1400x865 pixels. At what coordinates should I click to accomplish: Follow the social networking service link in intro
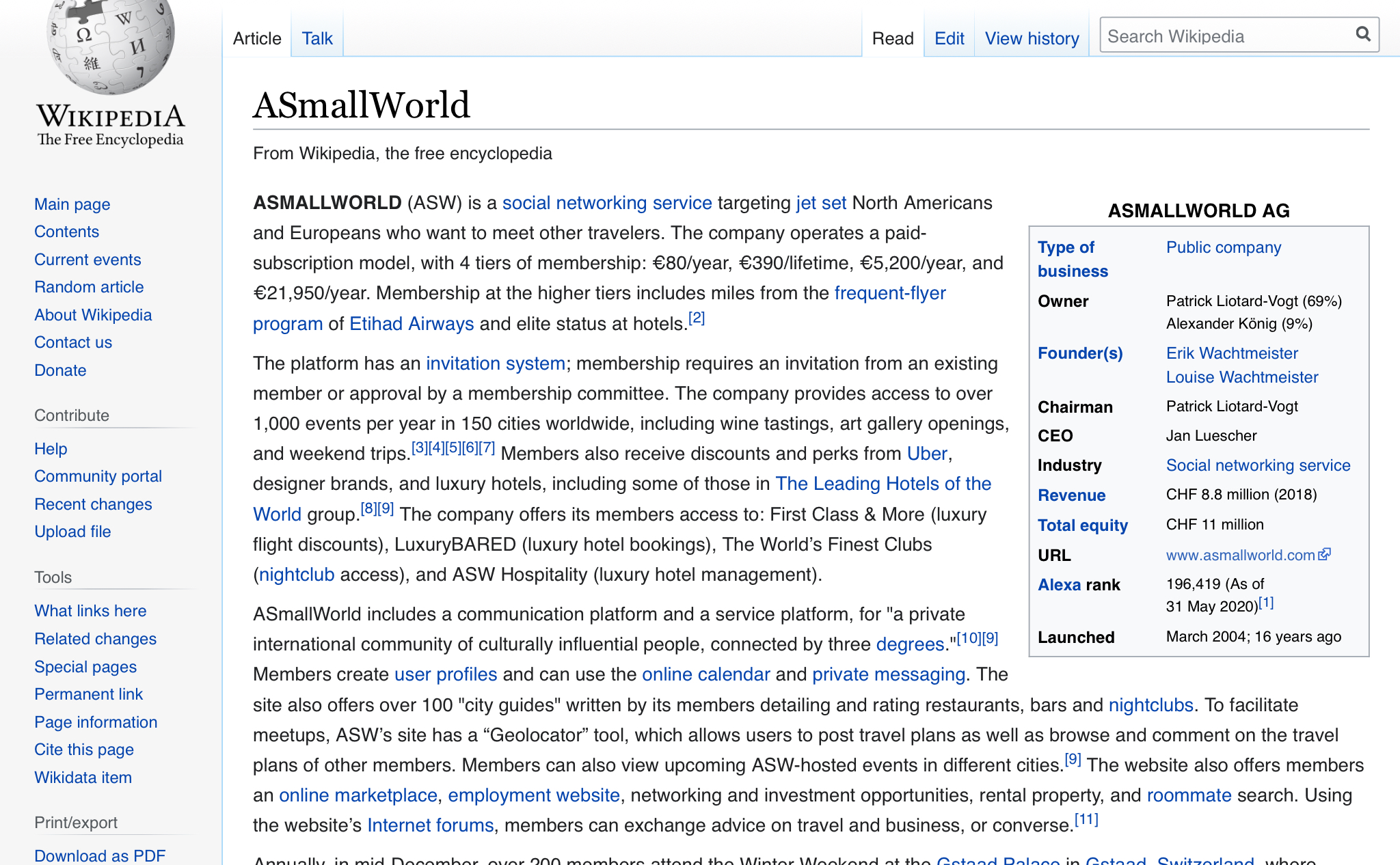tap(607, 203)
